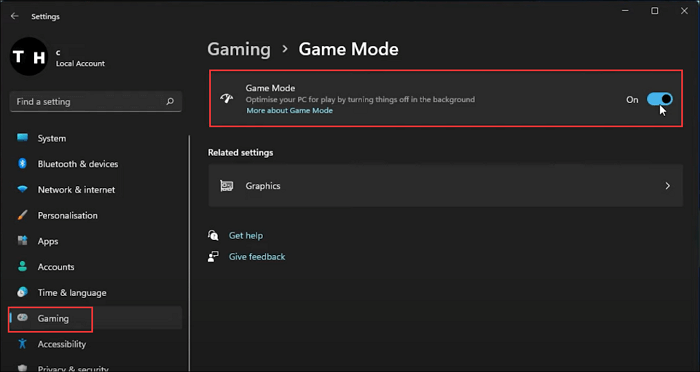
Task: Click the Time & language globe icon
Action: pos(22,293)
